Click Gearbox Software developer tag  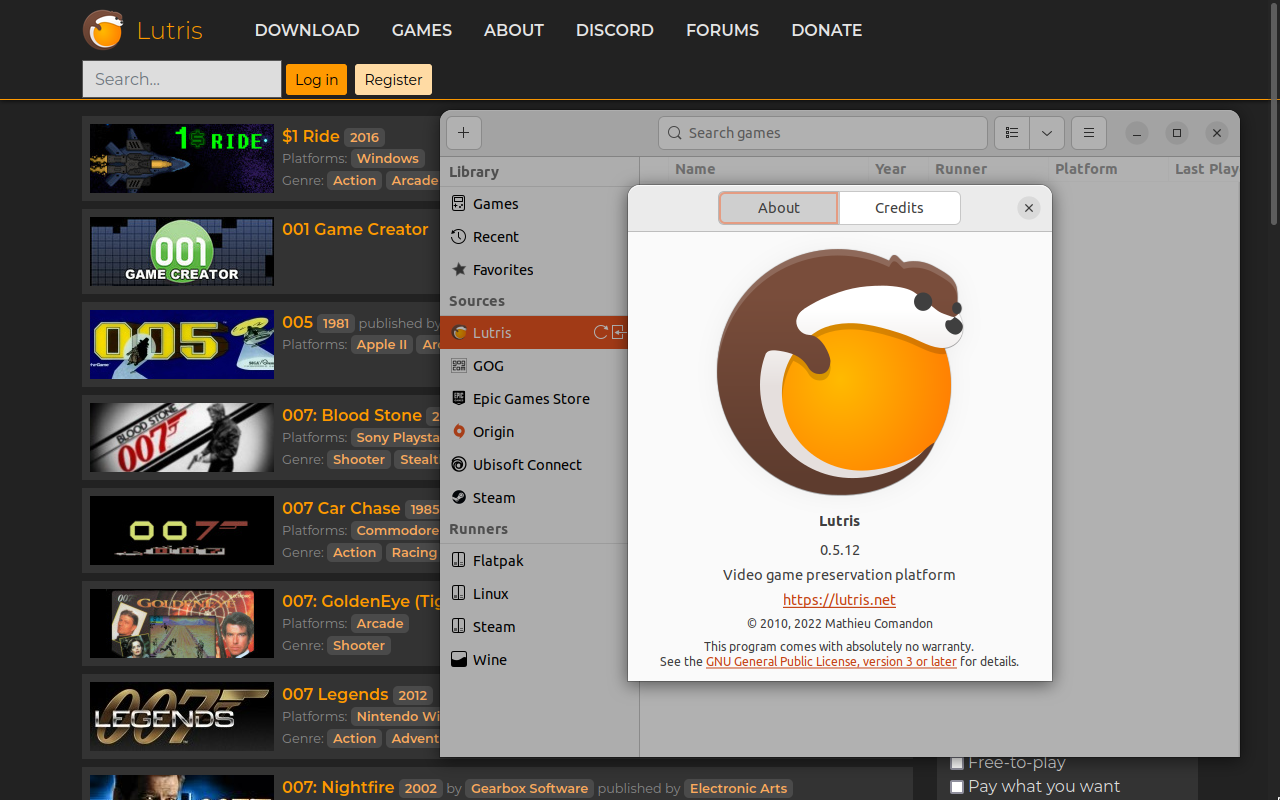click(530, 788)
